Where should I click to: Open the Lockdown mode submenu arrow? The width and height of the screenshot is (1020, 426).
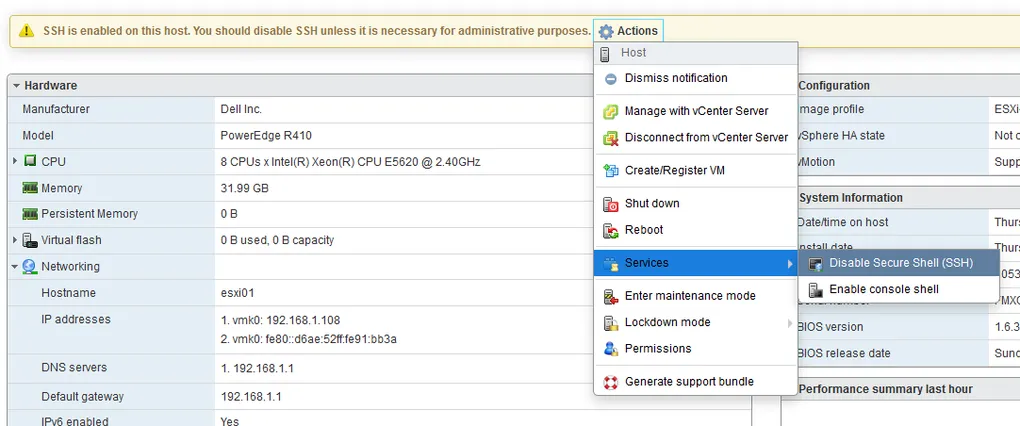click(789, 323)
